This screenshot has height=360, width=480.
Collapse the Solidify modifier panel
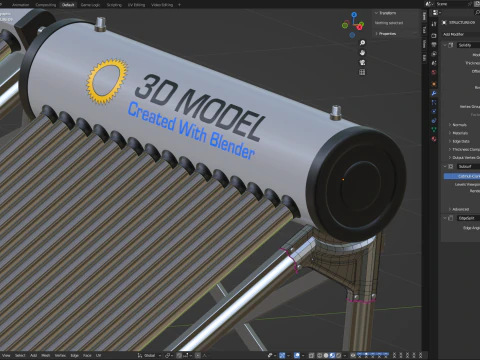pos(445,45)
